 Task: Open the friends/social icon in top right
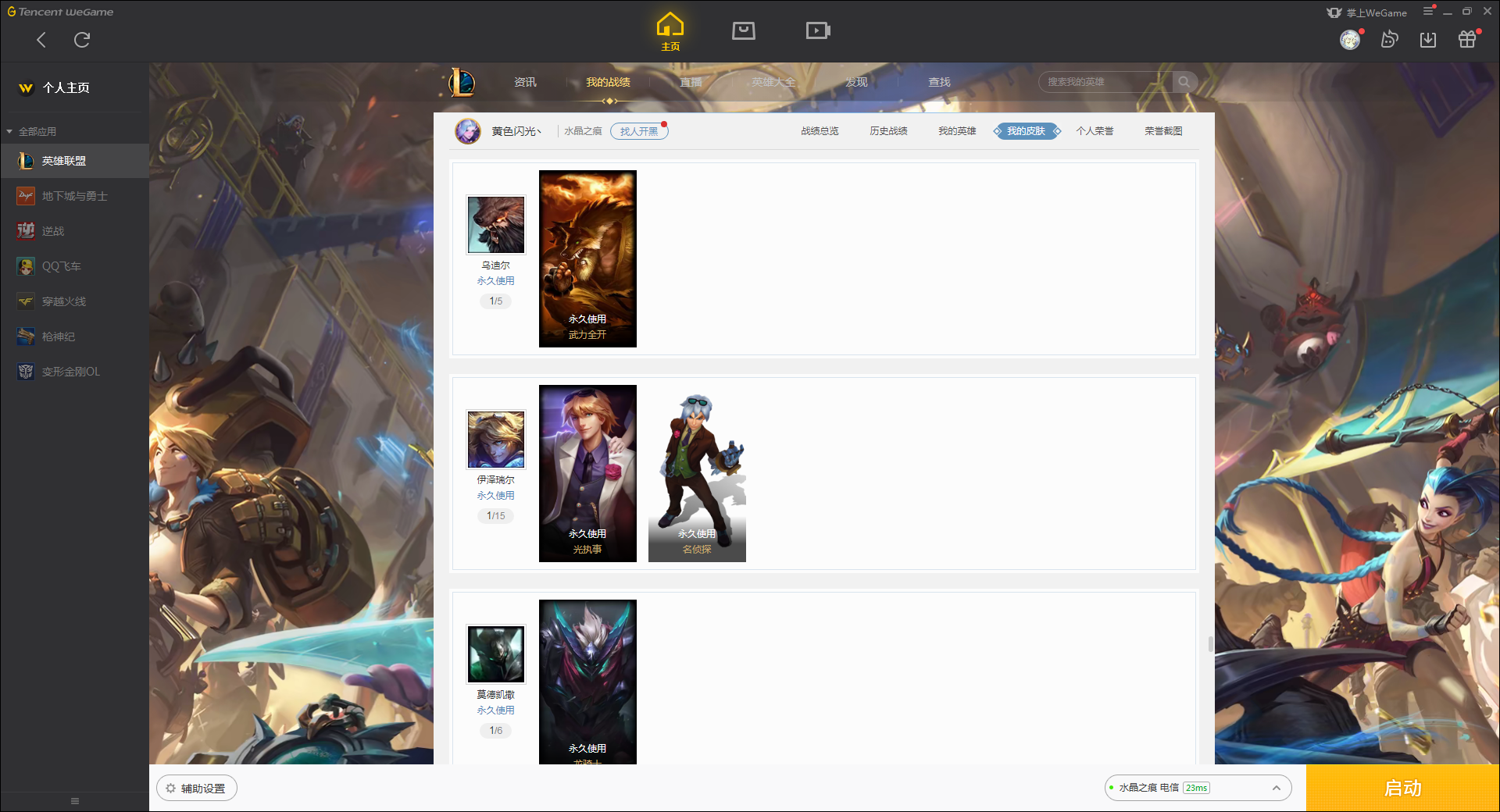tap(1389, 39)
